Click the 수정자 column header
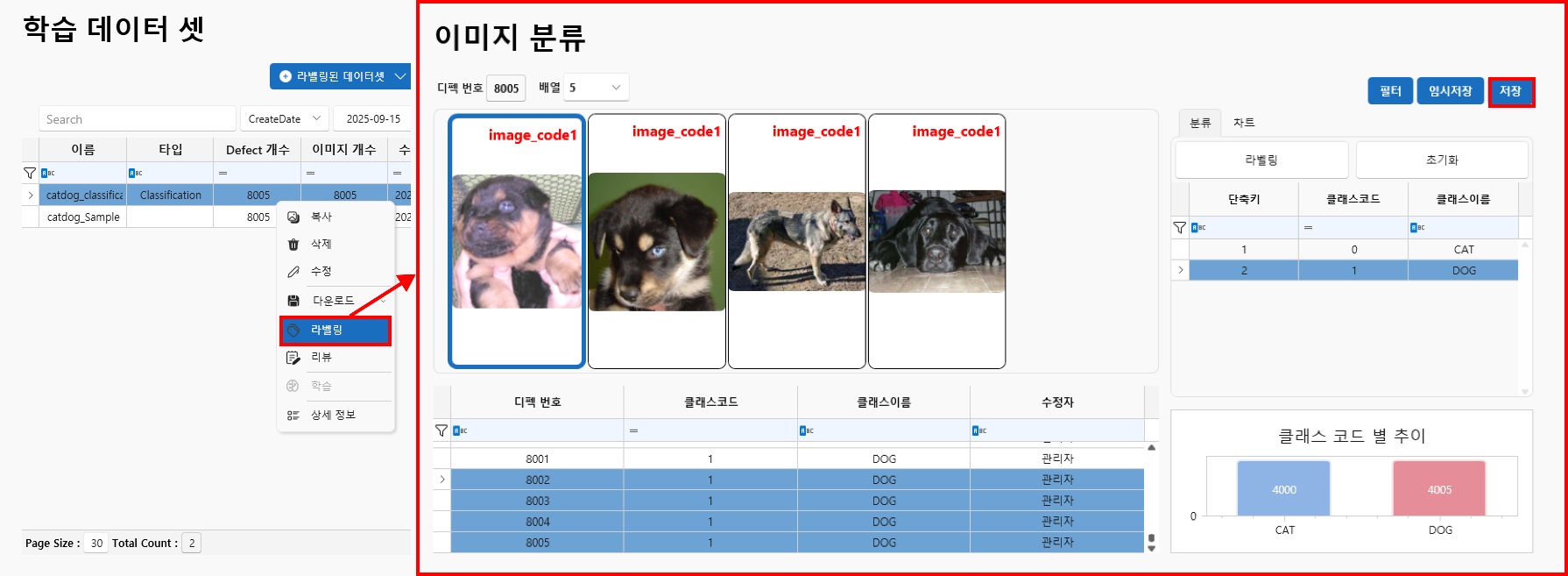The image size is (1568, 576). [x=1057, y=402]
